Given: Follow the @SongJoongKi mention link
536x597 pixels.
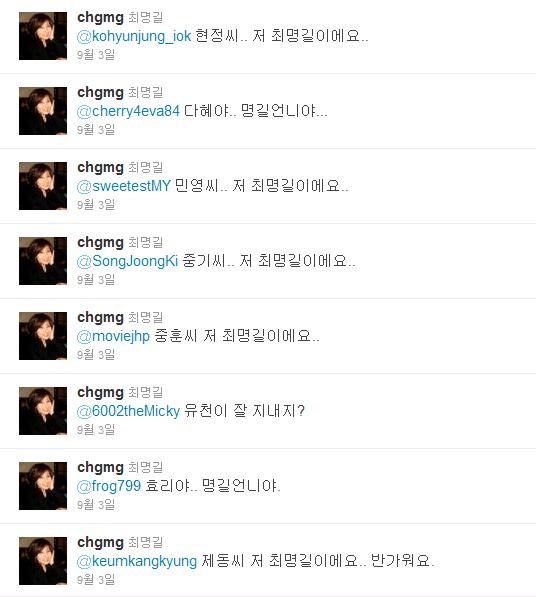Looking at the screenshot, I should pos(127,261).
